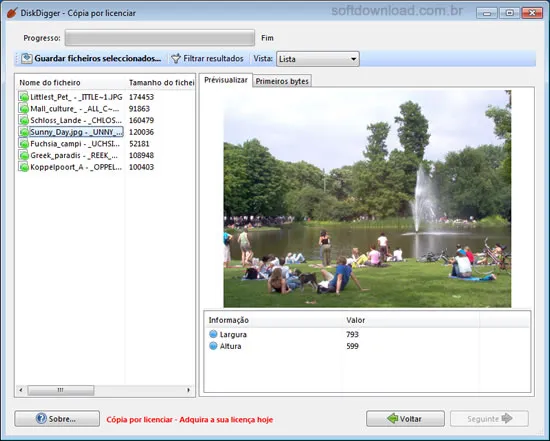Click the green icon next to Littlest_Pet file
This screenshot has width=550, height=441.
tap(24, 97)
